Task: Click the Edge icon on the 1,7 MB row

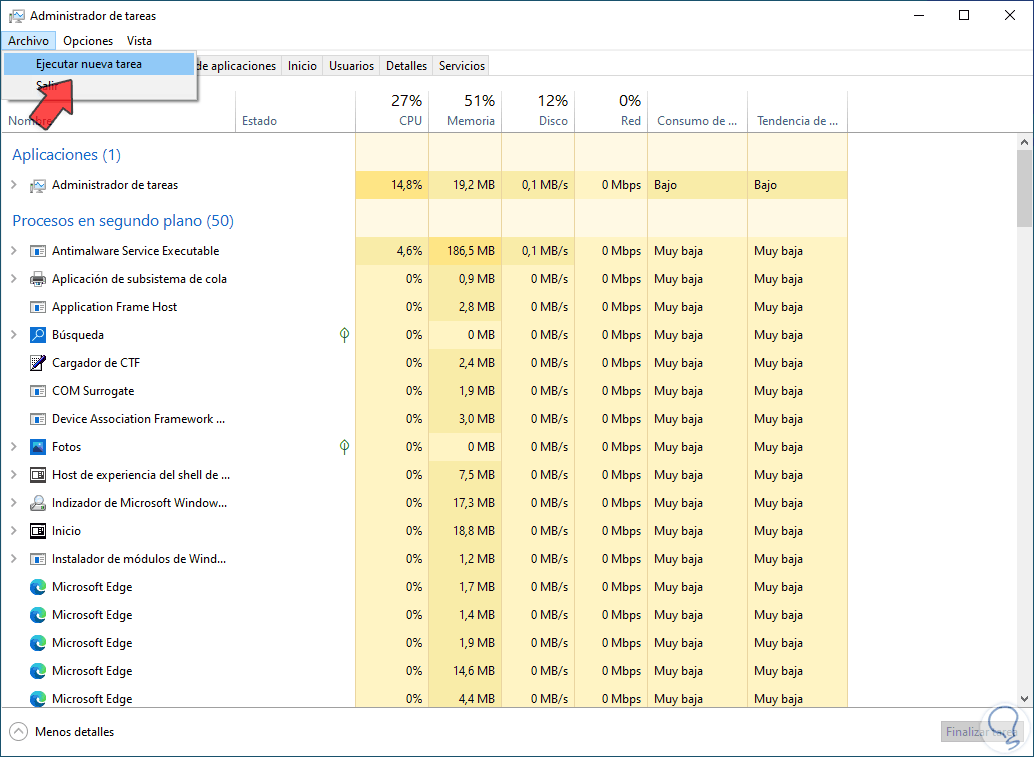Action: point(38,587)
